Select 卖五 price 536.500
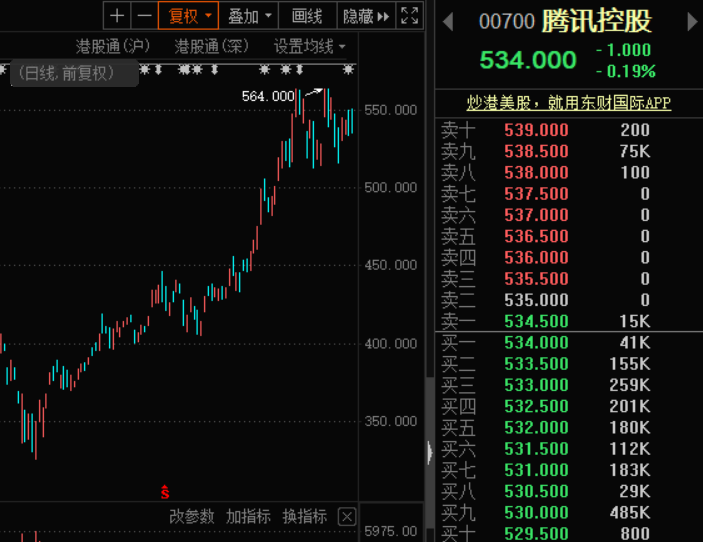 pos(536,236)
